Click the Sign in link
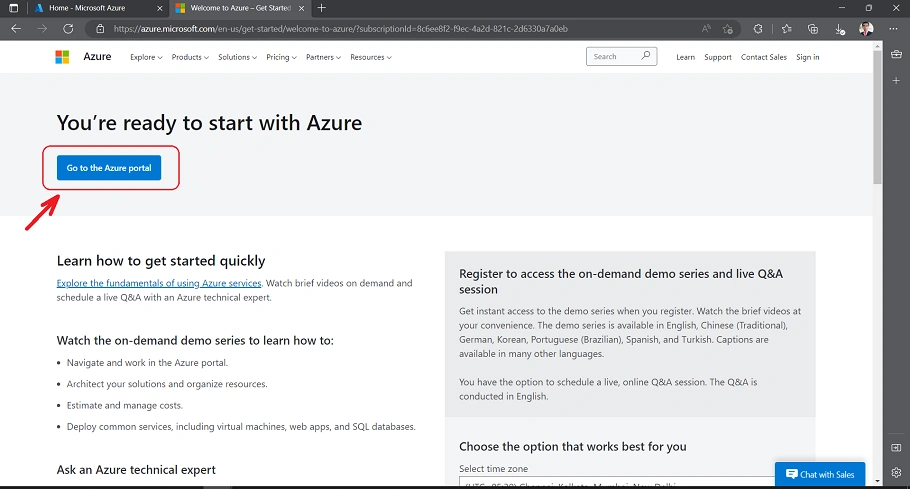Image resolution: width=910 pixels, height=489 pixels. click(x=808, y=57)
